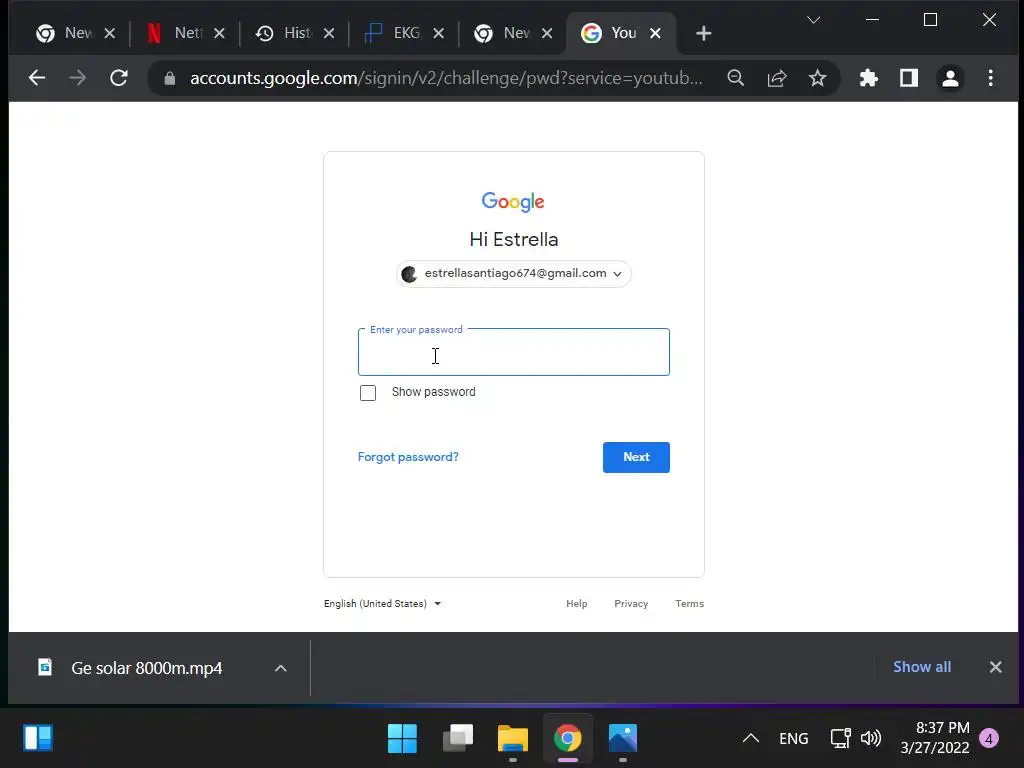Viewport: 1024px width, 768px height.
Task: Switch to the first New Tab tab
Action: coord(65,33)
